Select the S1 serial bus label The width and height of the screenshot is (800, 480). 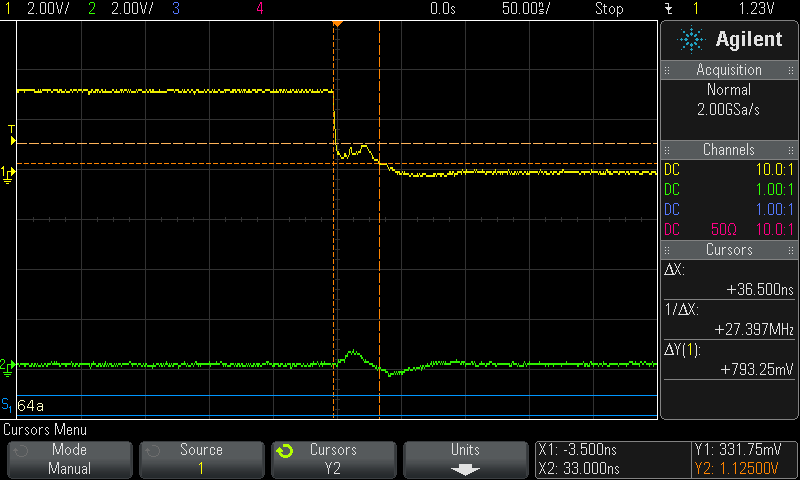click(7, 405)
